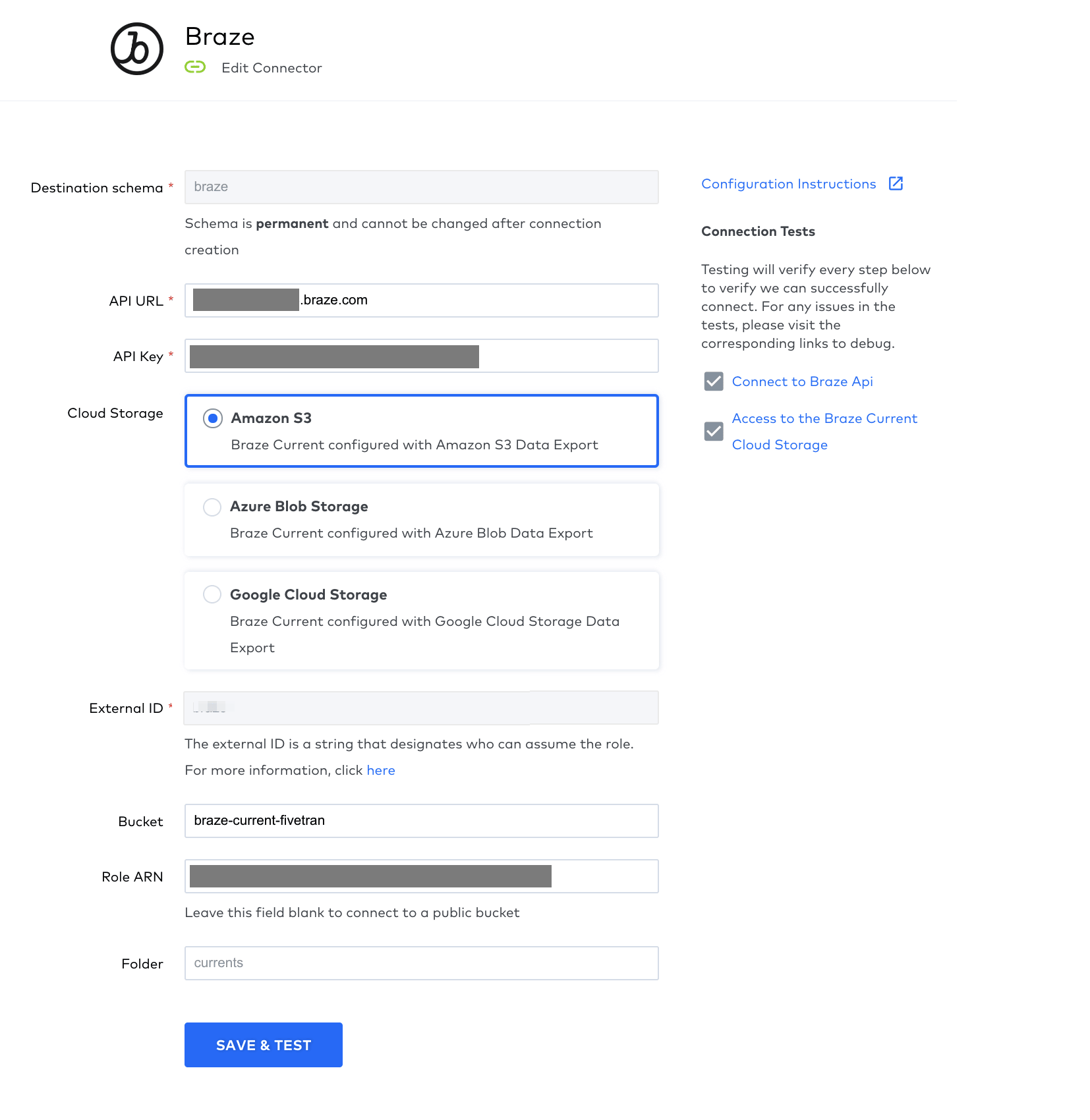
Task: Click the API Key label
Action: tap(138, 356)
